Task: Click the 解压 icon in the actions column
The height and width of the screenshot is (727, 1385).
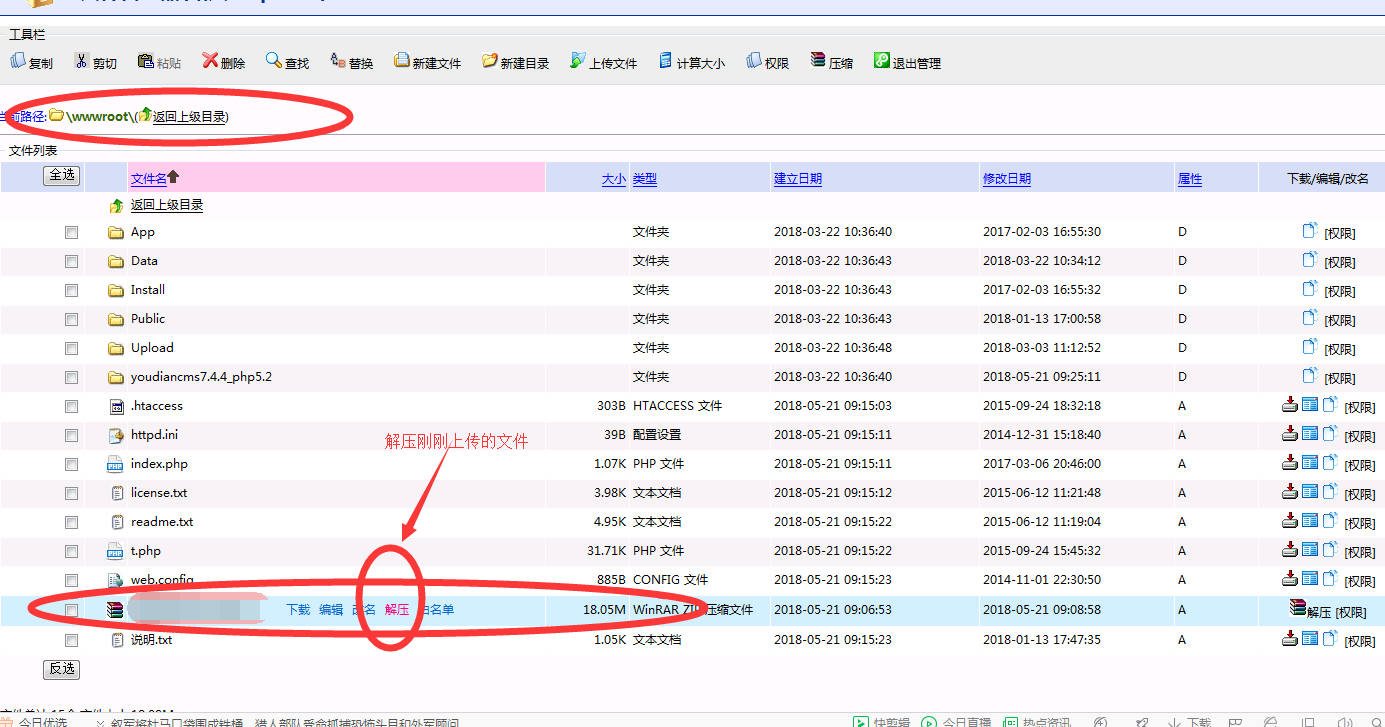Action: (1298, 608)
